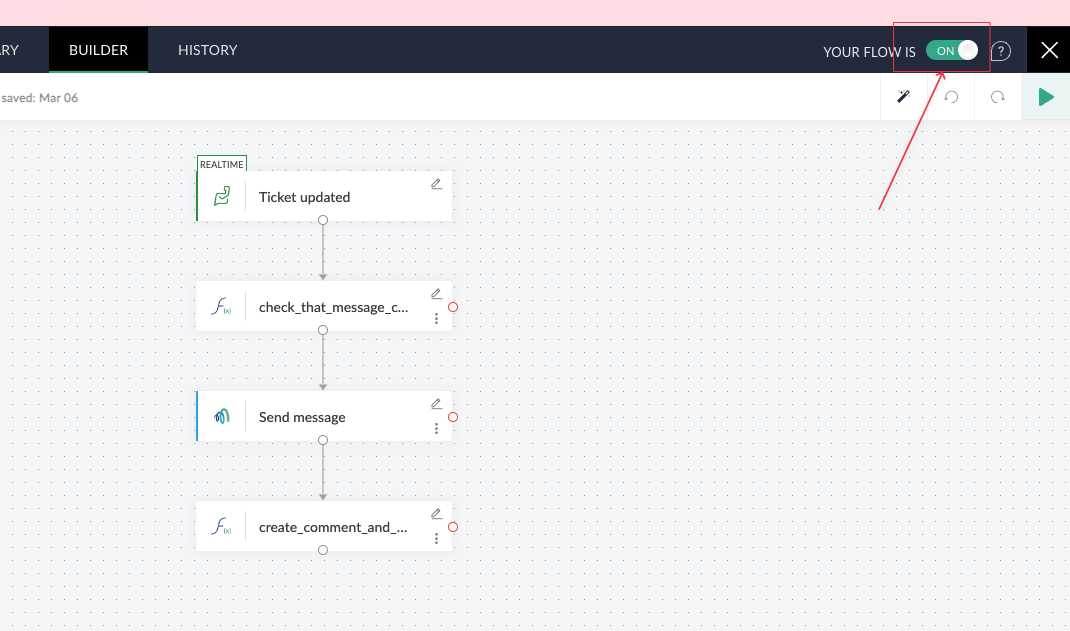Click the YOUR FLOW IS label
The width and height of the screenshot is (1070, 631).
point(869,52)
